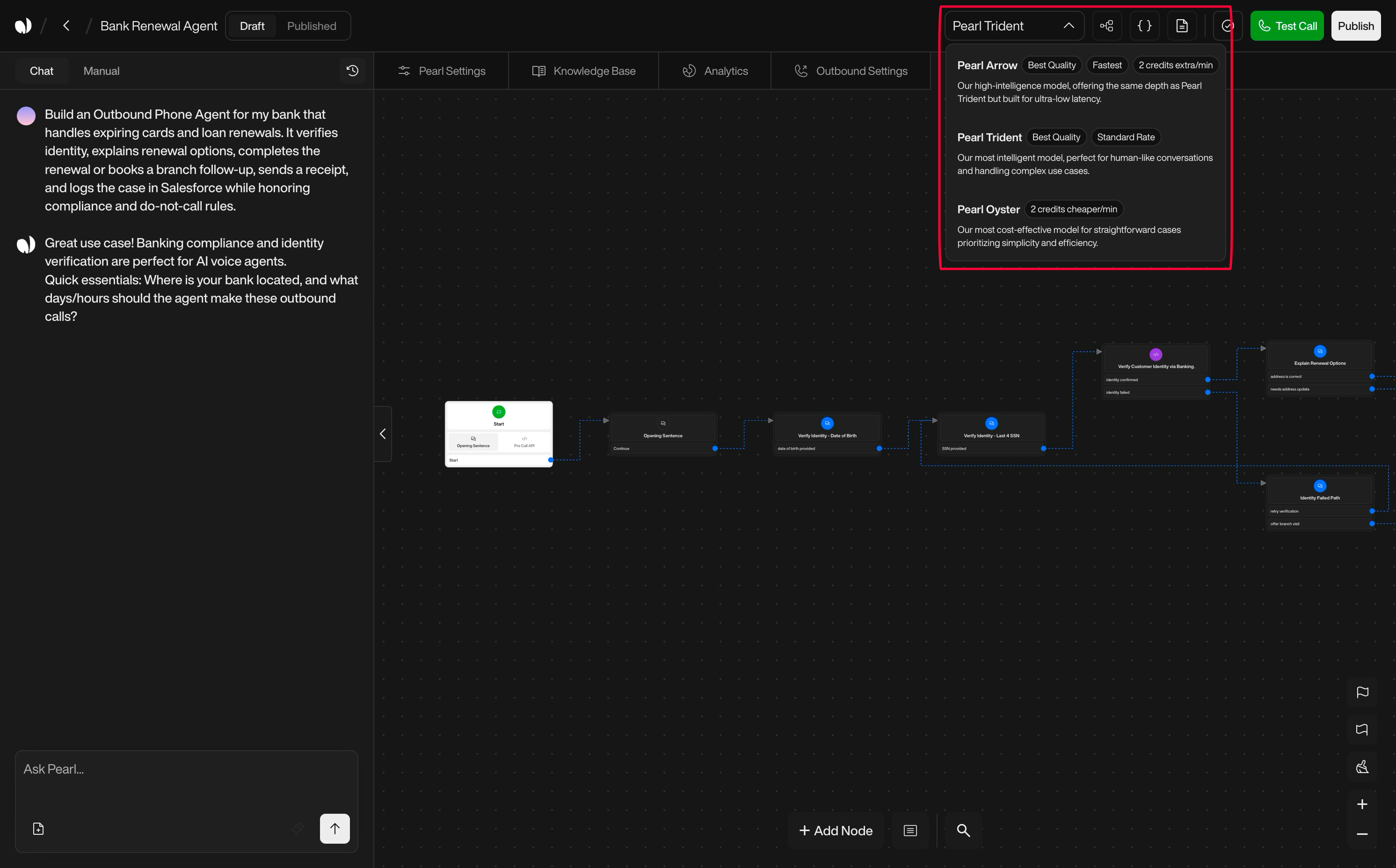Open the workflow tree view icon
This screenshot has height=868, width=1396.
(x=1106, y=25)
